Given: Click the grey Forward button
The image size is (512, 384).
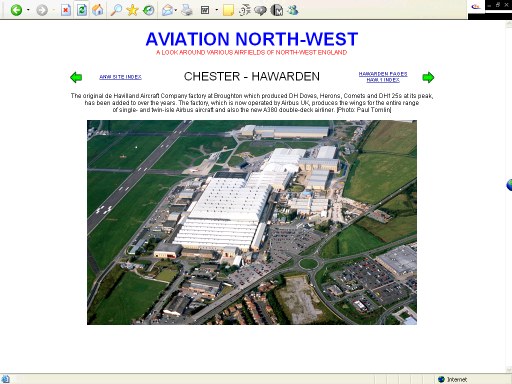Looking at the screenshot, I should [x=42, y=10].
